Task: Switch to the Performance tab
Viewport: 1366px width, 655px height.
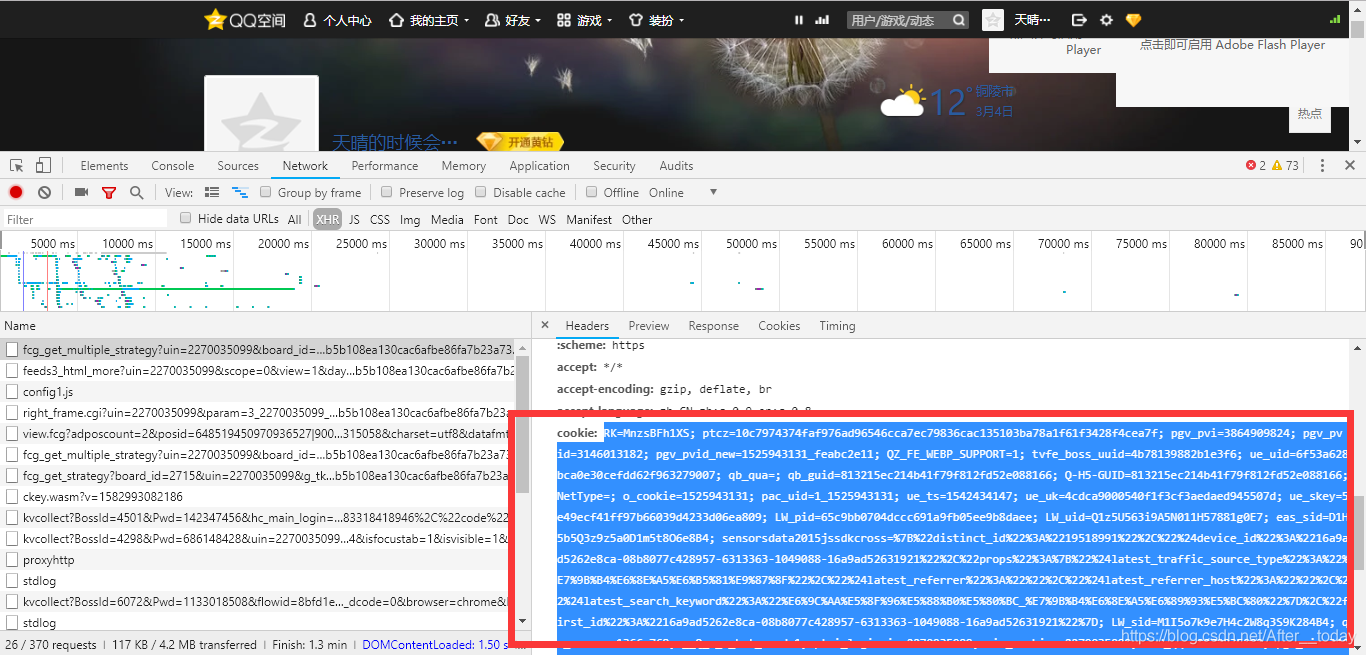Action: pyautogui.click(x=385, y=166)
